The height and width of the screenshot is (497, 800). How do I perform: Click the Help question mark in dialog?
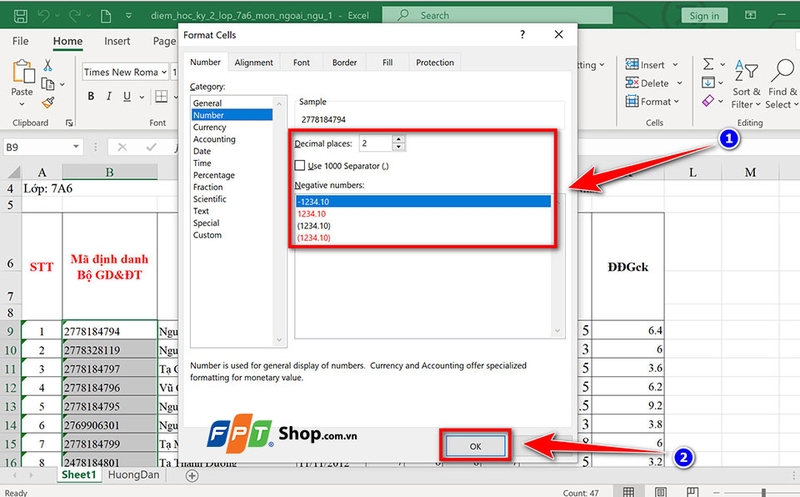[x=522, y=34]
